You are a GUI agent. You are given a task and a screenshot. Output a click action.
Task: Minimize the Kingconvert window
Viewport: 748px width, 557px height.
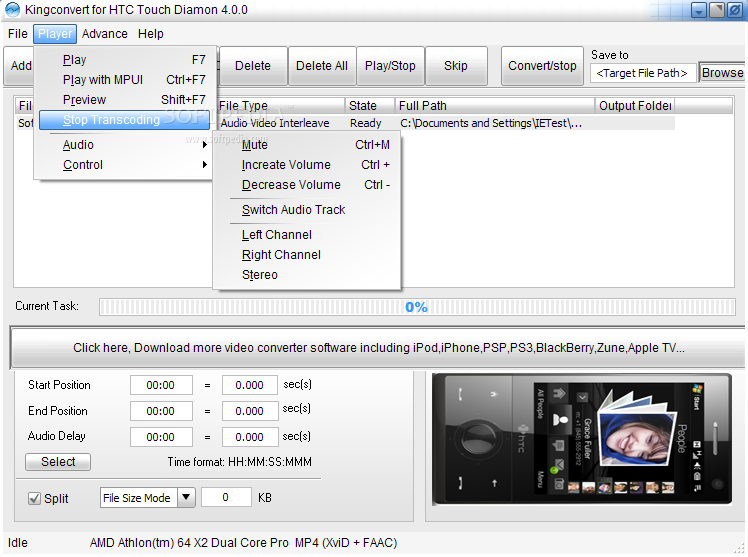pos(698,10)
